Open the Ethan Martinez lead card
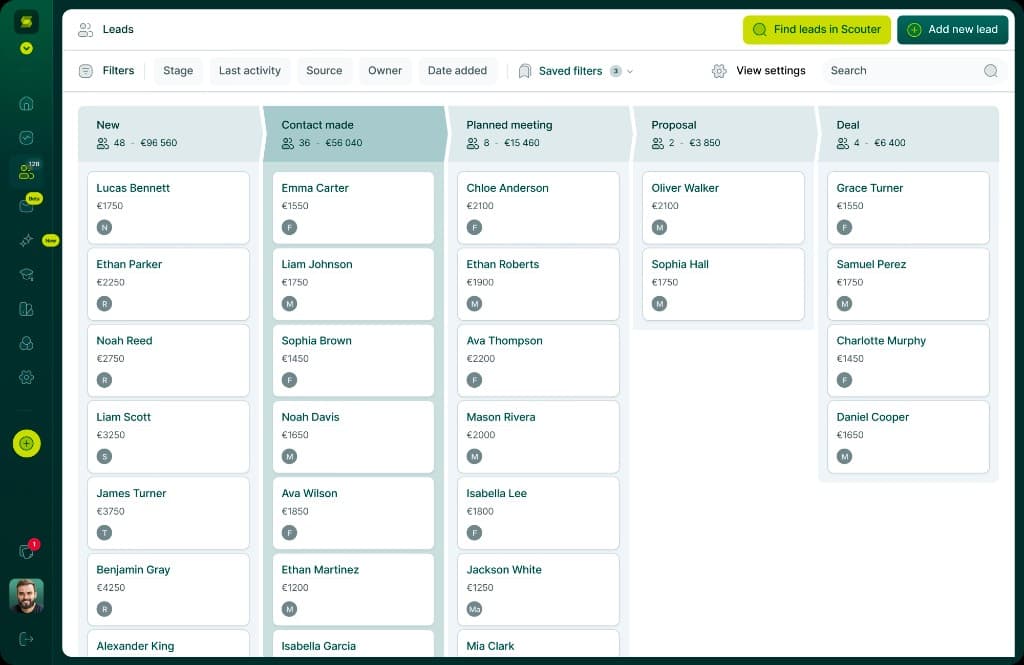The image size is (1024, 665). (x=353, y=590)
